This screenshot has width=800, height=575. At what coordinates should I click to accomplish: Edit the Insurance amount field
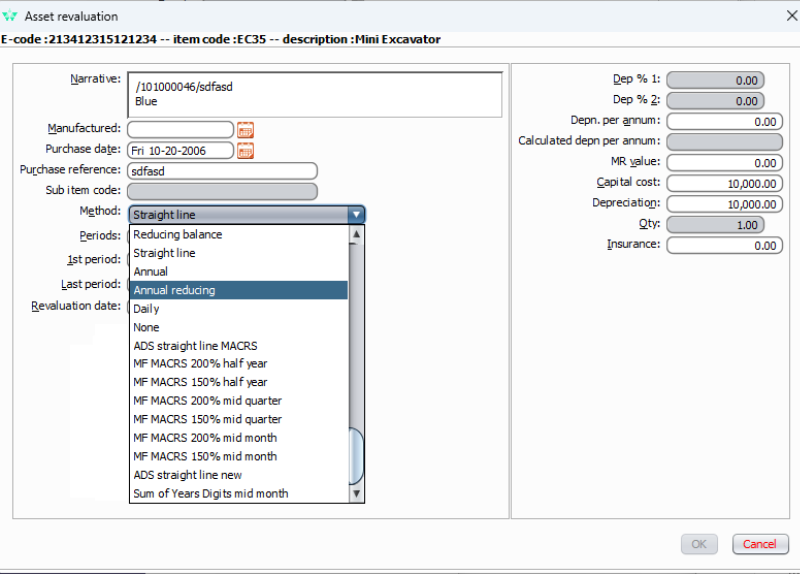724,245
